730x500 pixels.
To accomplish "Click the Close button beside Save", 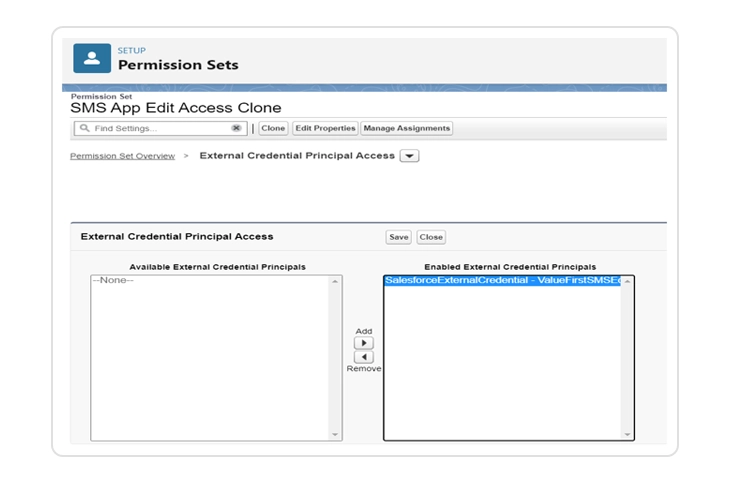I will click(431, 237).
